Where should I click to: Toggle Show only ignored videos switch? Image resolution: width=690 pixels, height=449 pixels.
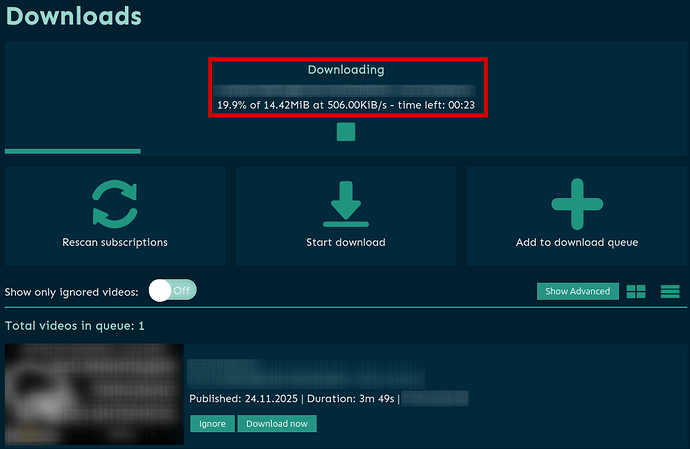pos(172,290)
